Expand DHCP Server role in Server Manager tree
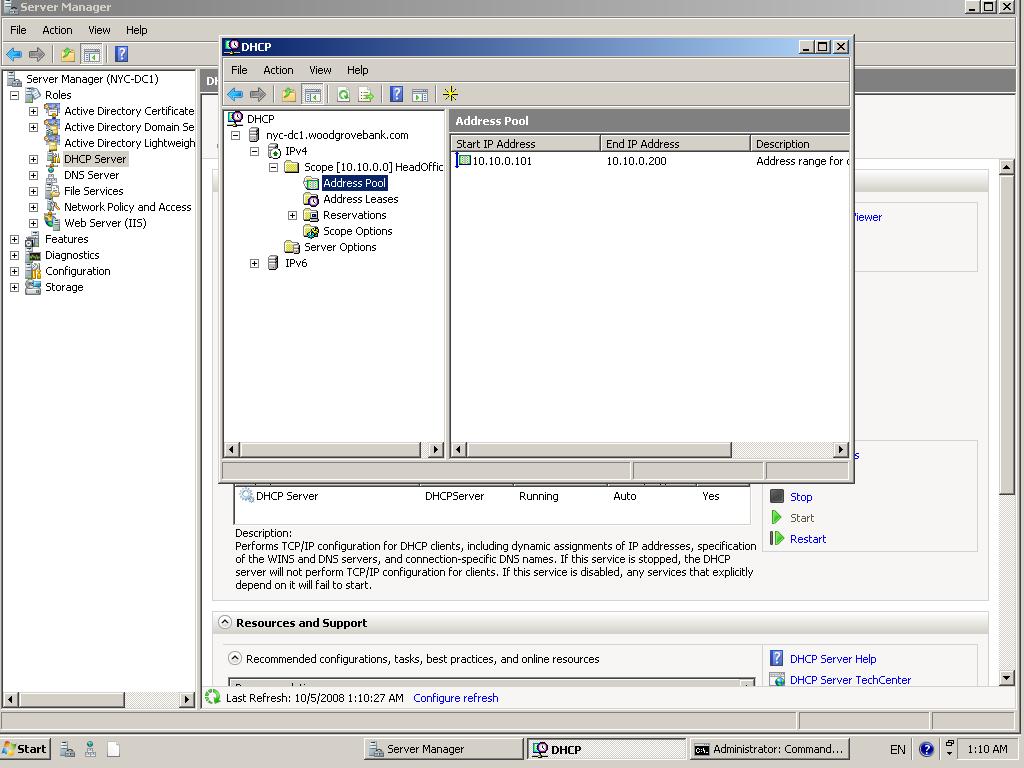The width and height of the screenshot is (1024, 768). [33, 159]
